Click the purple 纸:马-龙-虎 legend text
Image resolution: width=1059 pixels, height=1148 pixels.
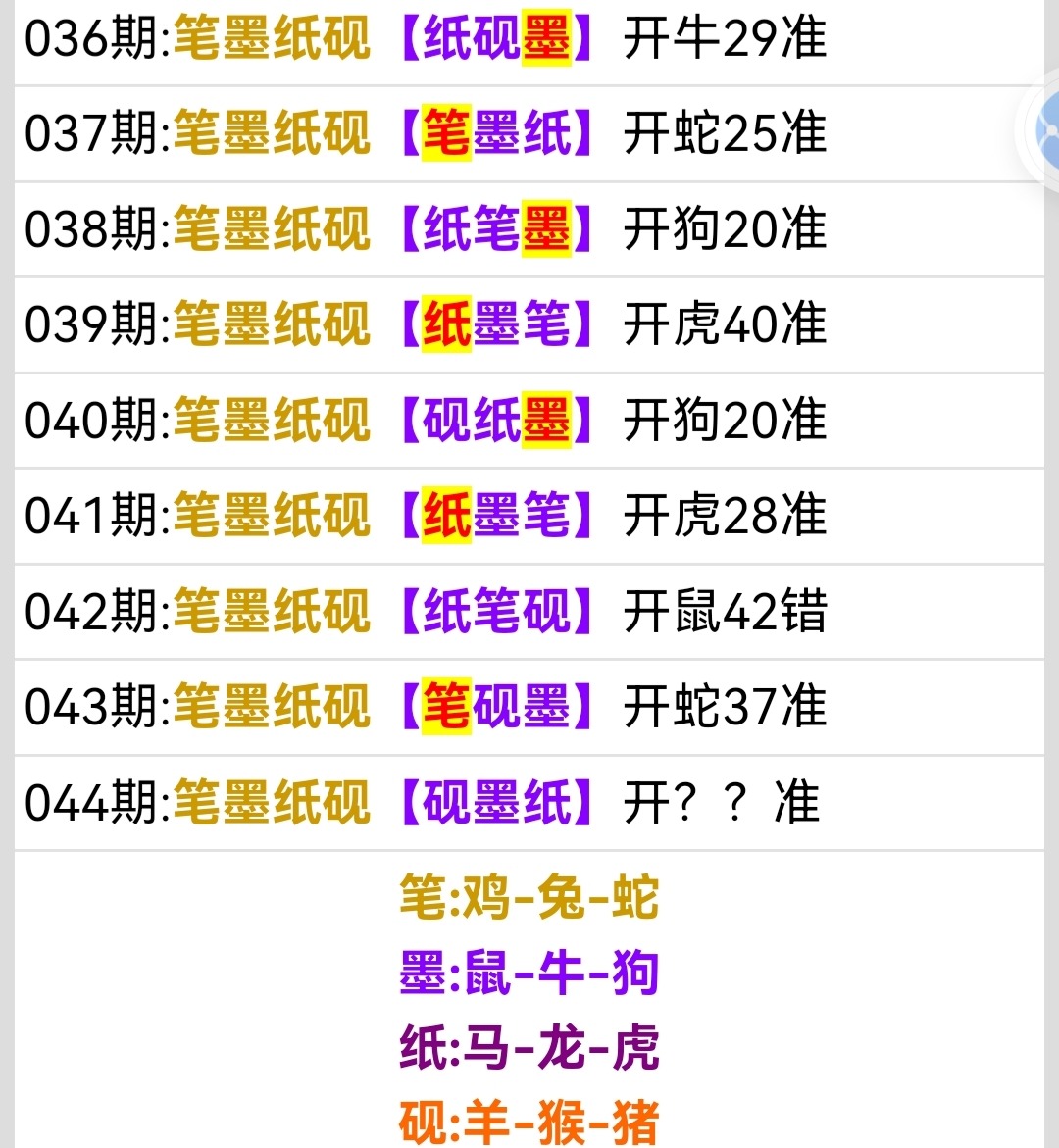(x=529, y=1047)
